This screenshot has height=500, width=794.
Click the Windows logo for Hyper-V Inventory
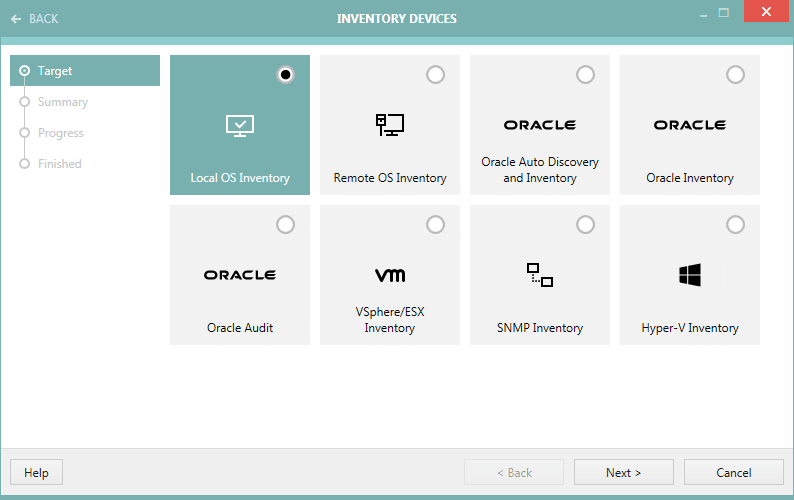tap(690, 275)
